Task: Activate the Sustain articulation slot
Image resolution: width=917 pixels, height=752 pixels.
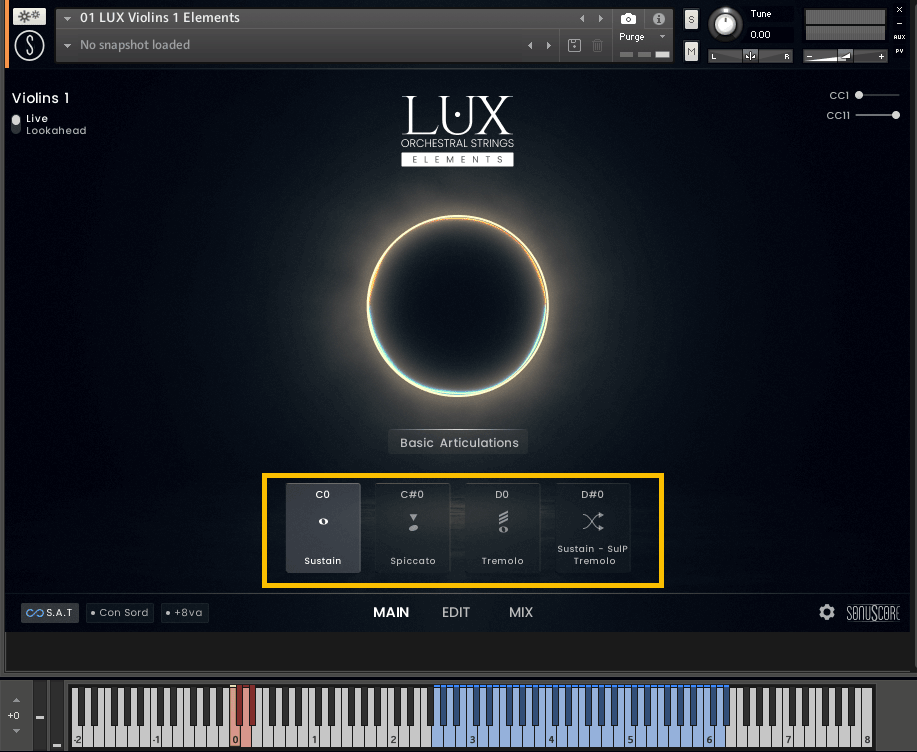Action: click(322, 527)
